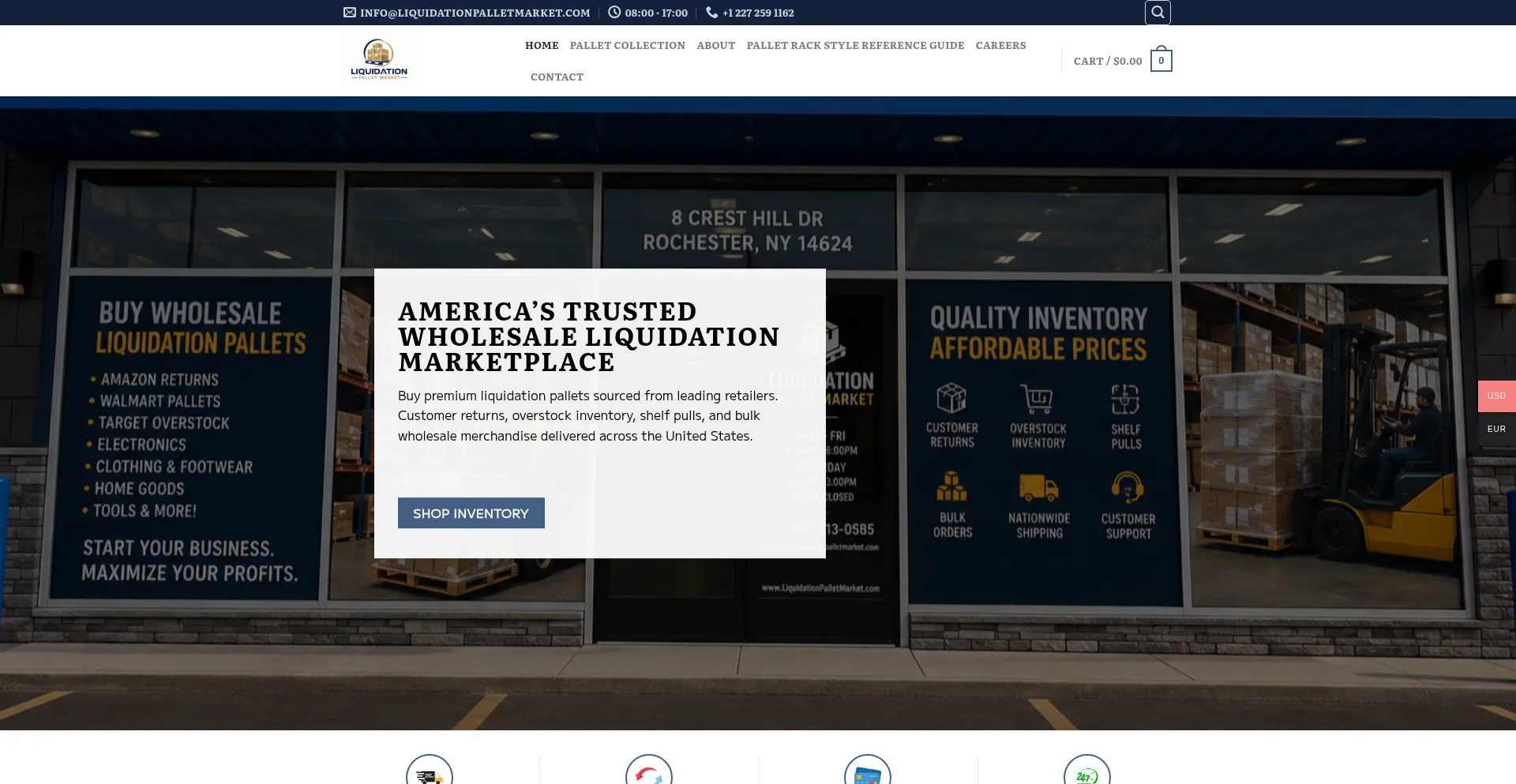1516x784 pixels.
Task: Click the hero heading America's Trusted Wholesale
Action: coord(588,336)
